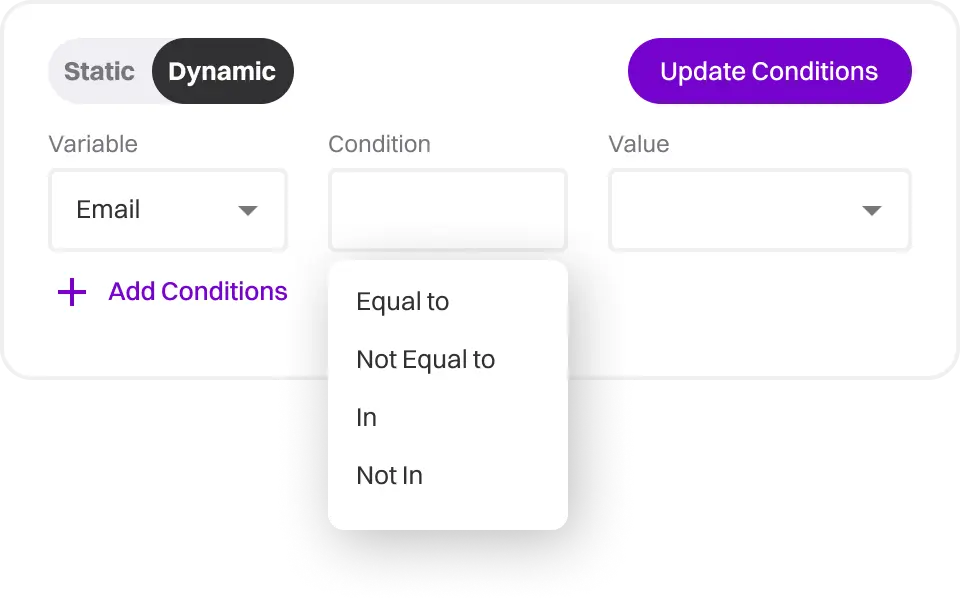960x606 pixels.
Task: Click inside the empty Condition input box
Action: [447, 210]
